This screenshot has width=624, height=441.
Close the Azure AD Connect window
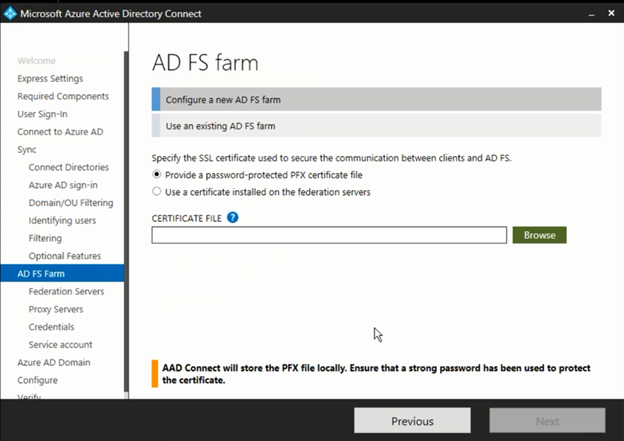point(611,13)
